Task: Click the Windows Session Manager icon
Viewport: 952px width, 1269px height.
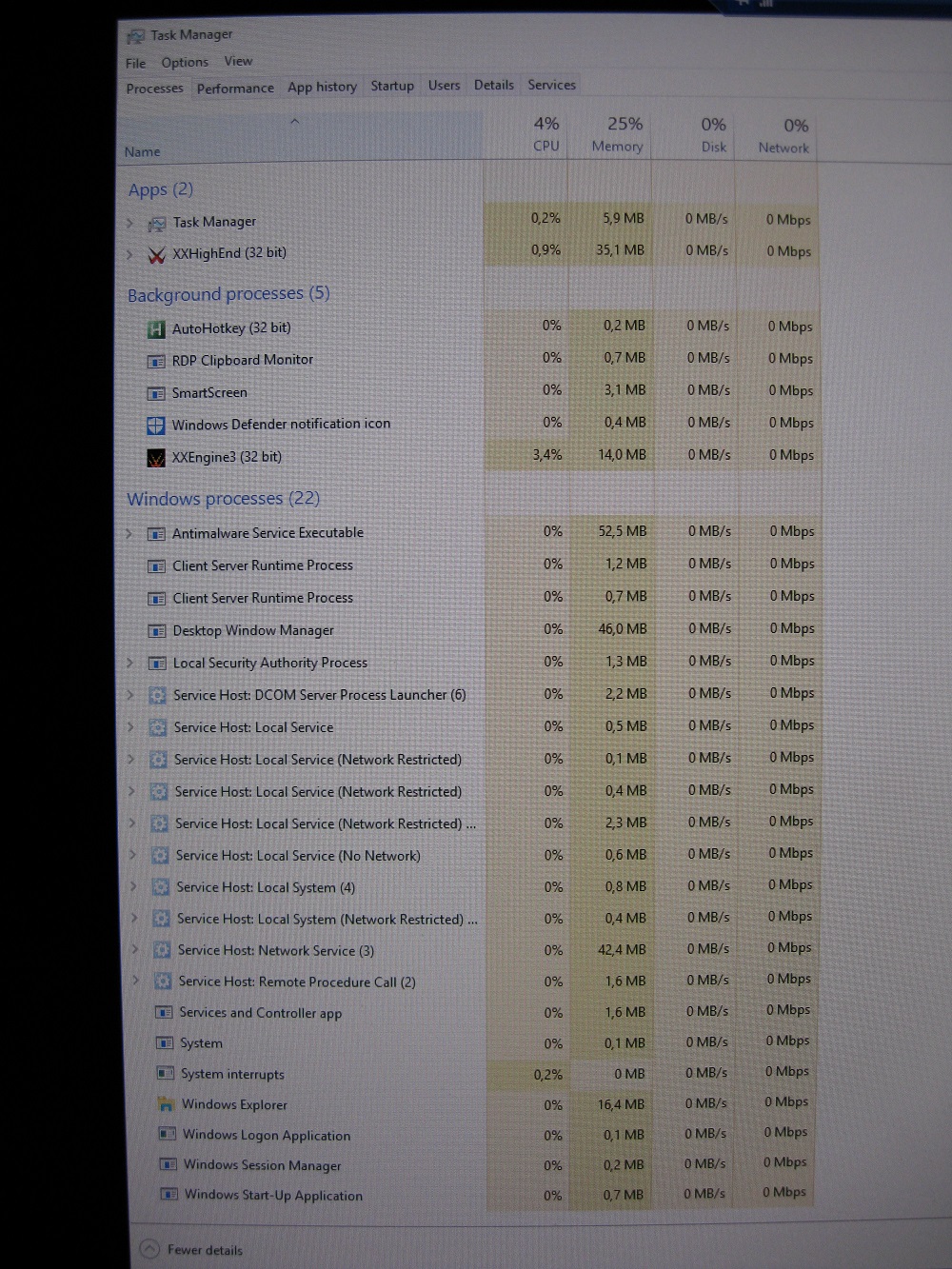Action: point(169,1164)
